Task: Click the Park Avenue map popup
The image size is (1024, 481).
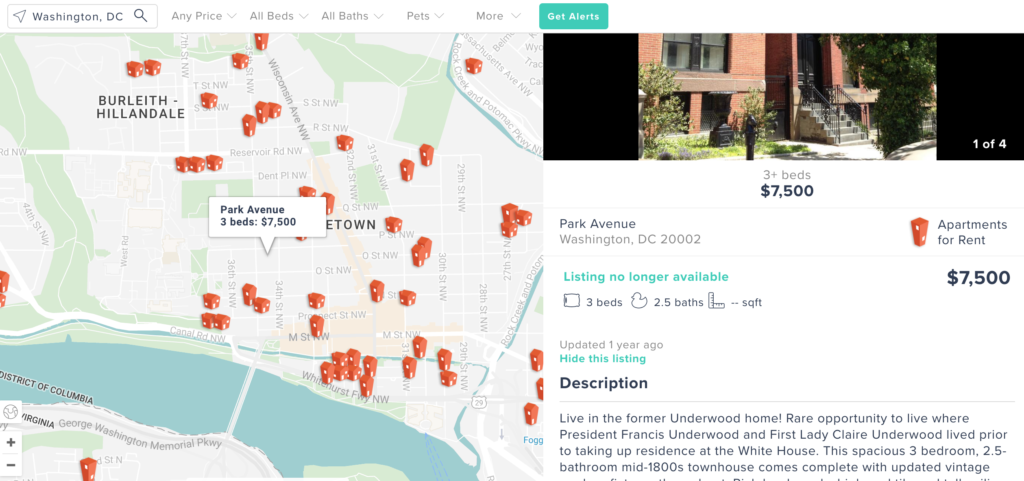Action: (266, 217)
